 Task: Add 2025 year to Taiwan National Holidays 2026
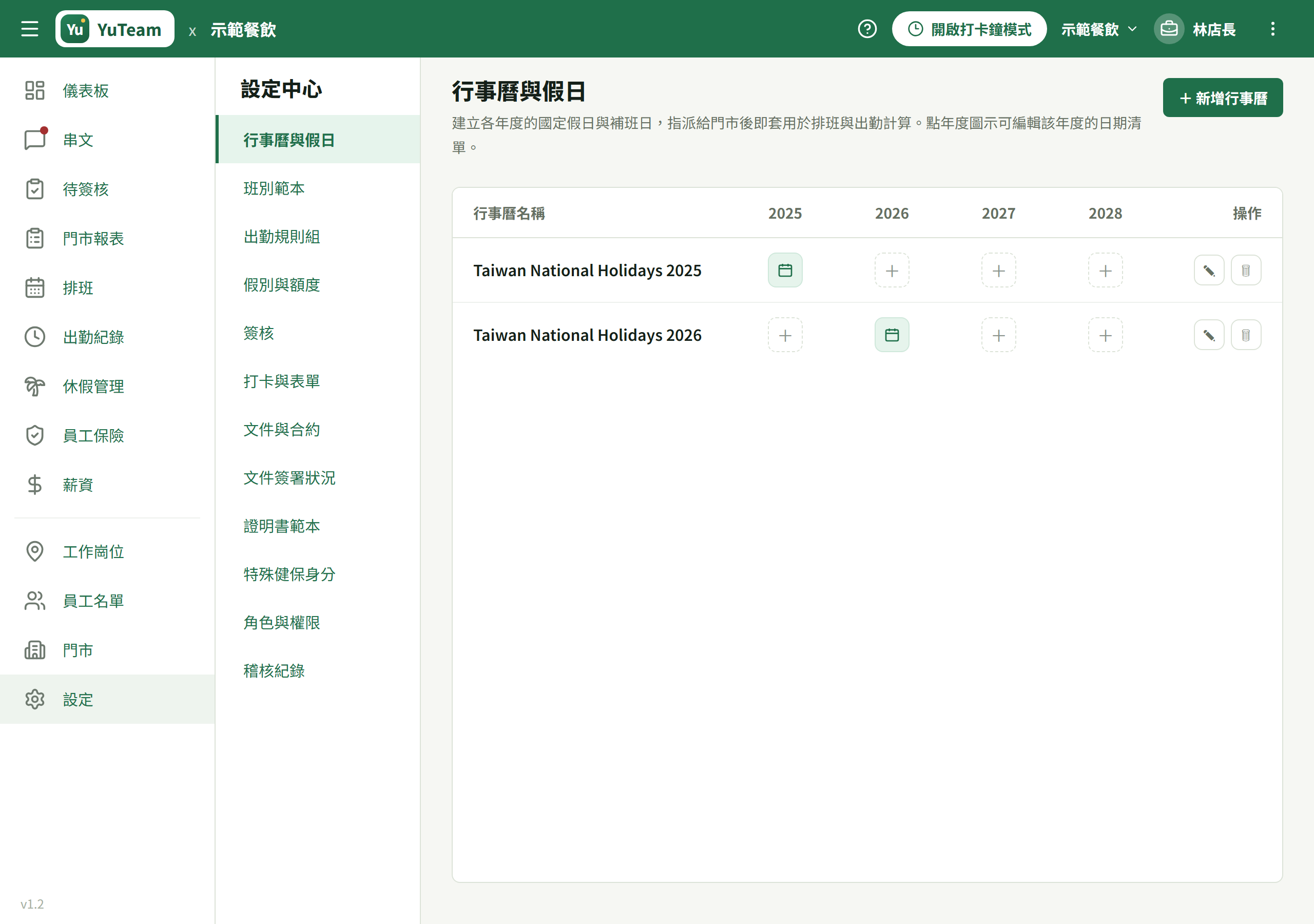785,335
